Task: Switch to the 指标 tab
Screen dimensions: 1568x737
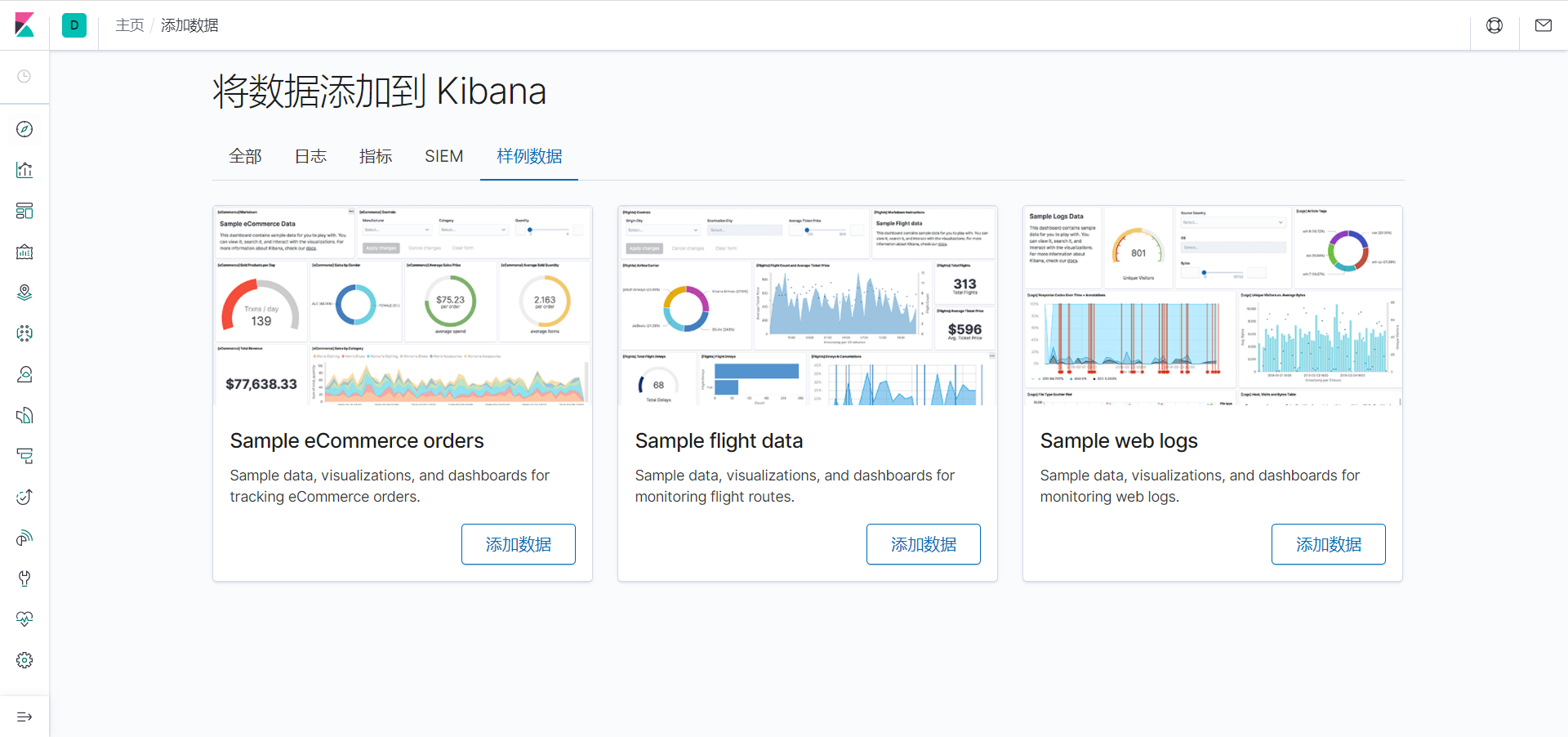Action: [x=376, y=156]
